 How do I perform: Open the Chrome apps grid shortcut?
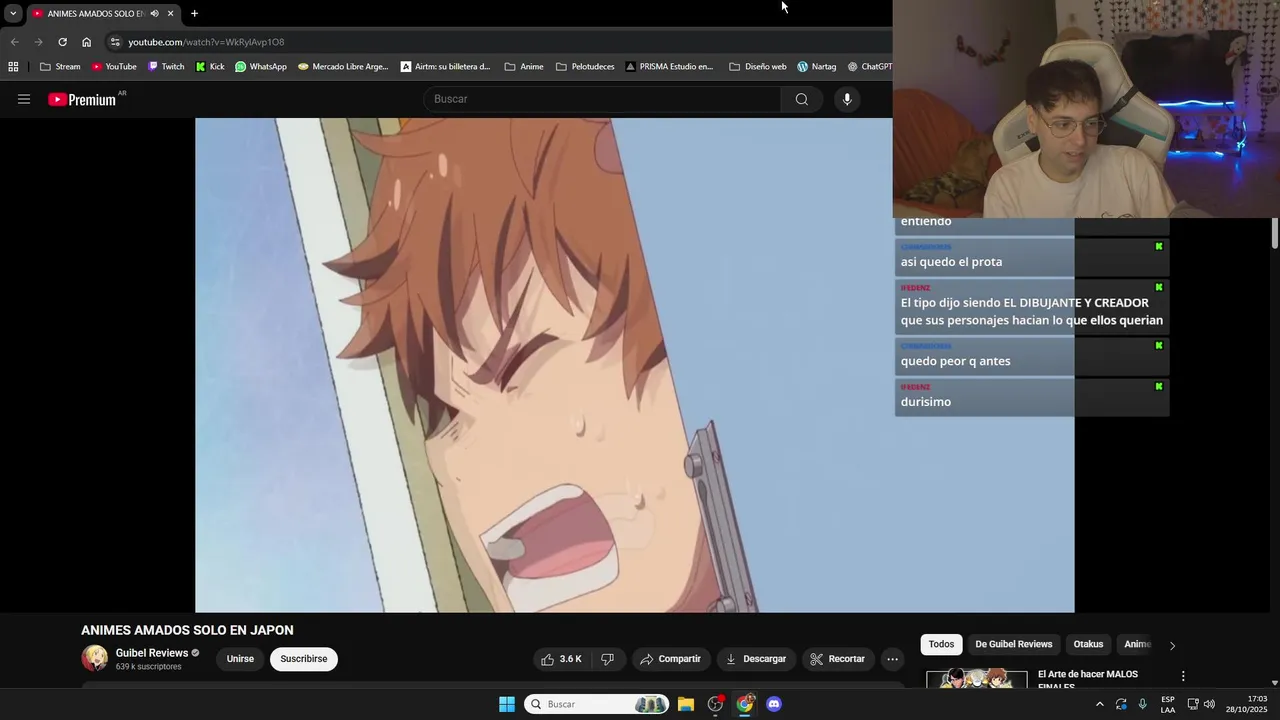pos(13,67)
